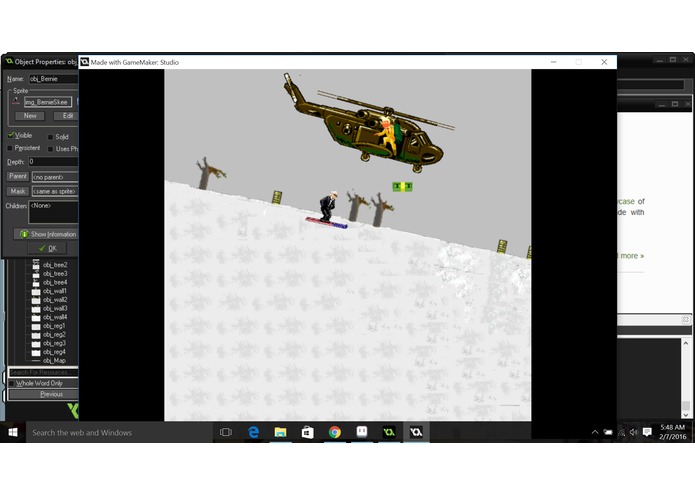This screenshot has height=494, width=695.
Task: Click in the Depth value field
Action: tap(53, 162)
